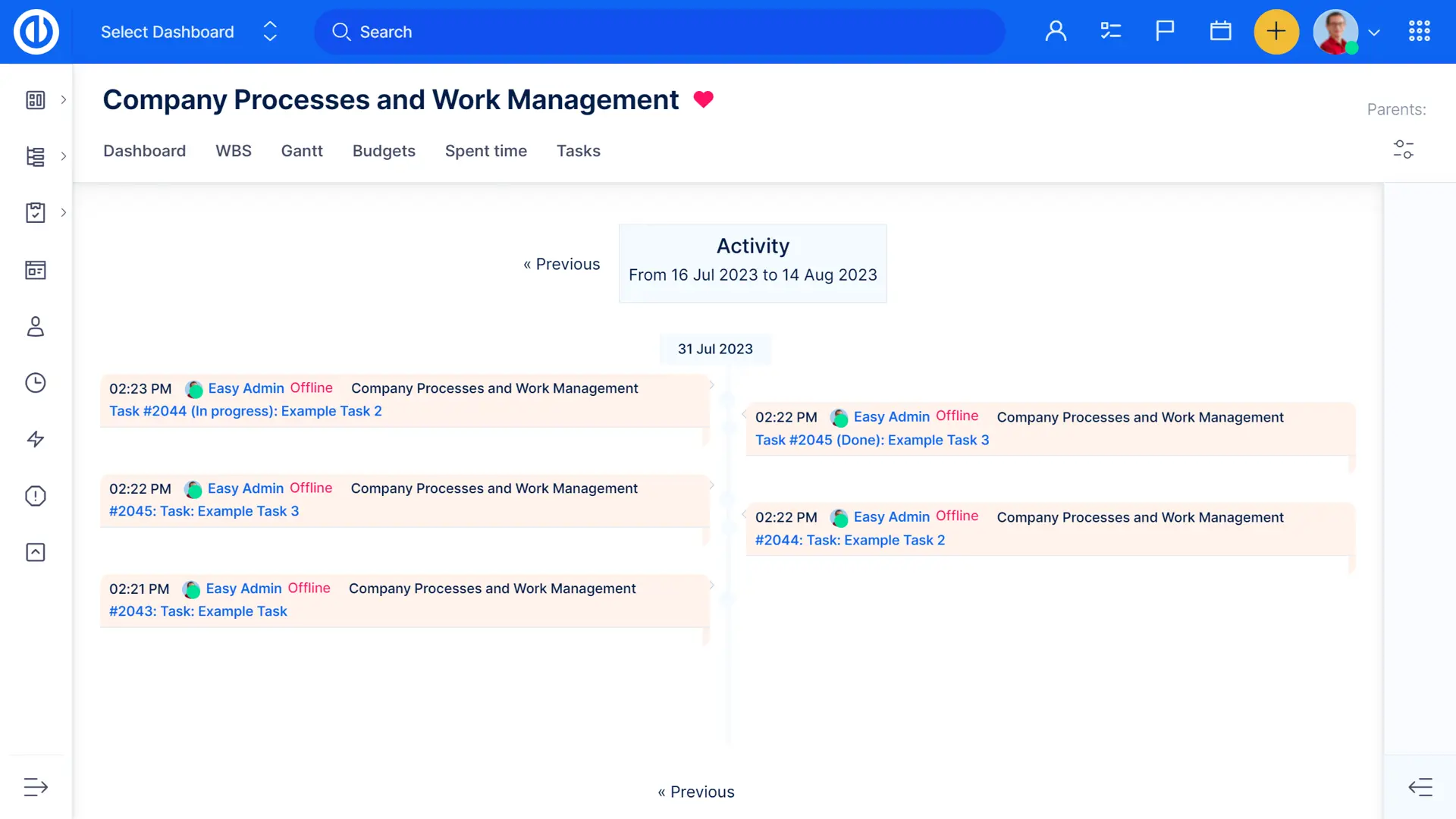Expand the user avatar dropdown chevron
Image resolution: width=1456 pixels, height=819 pixels.
1374,33
